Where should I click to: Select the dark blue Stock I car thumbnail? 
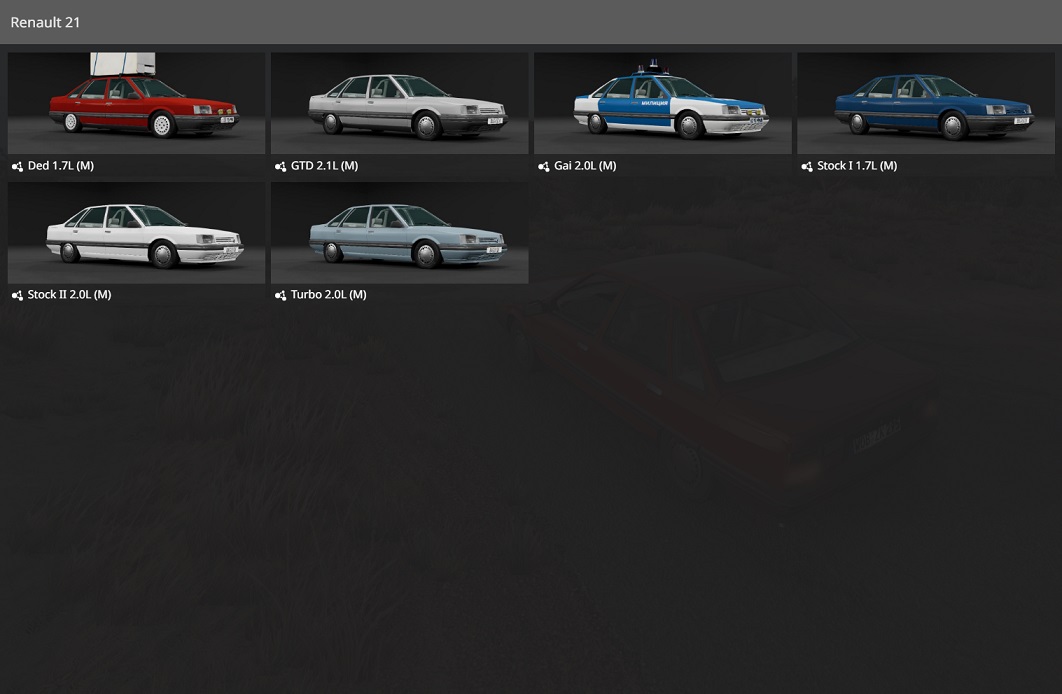point(925,104)
